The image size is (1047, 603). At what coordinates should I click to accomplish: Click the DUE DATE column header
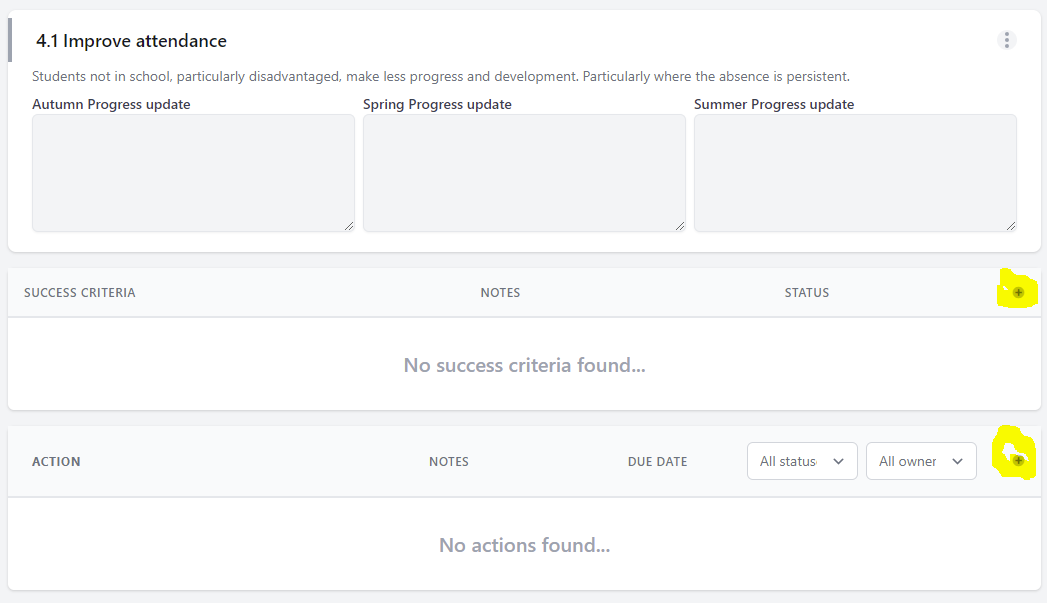(657, 462)
